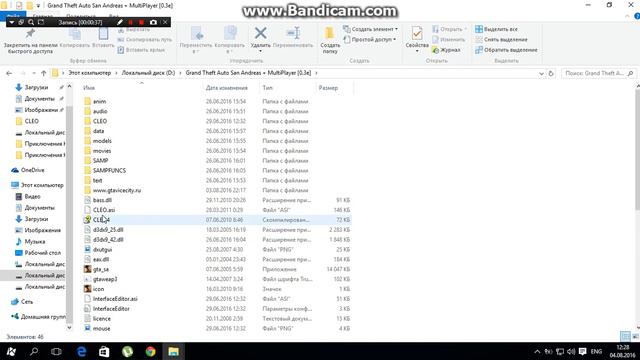Click the search field for the folder

tap(598, 73)
